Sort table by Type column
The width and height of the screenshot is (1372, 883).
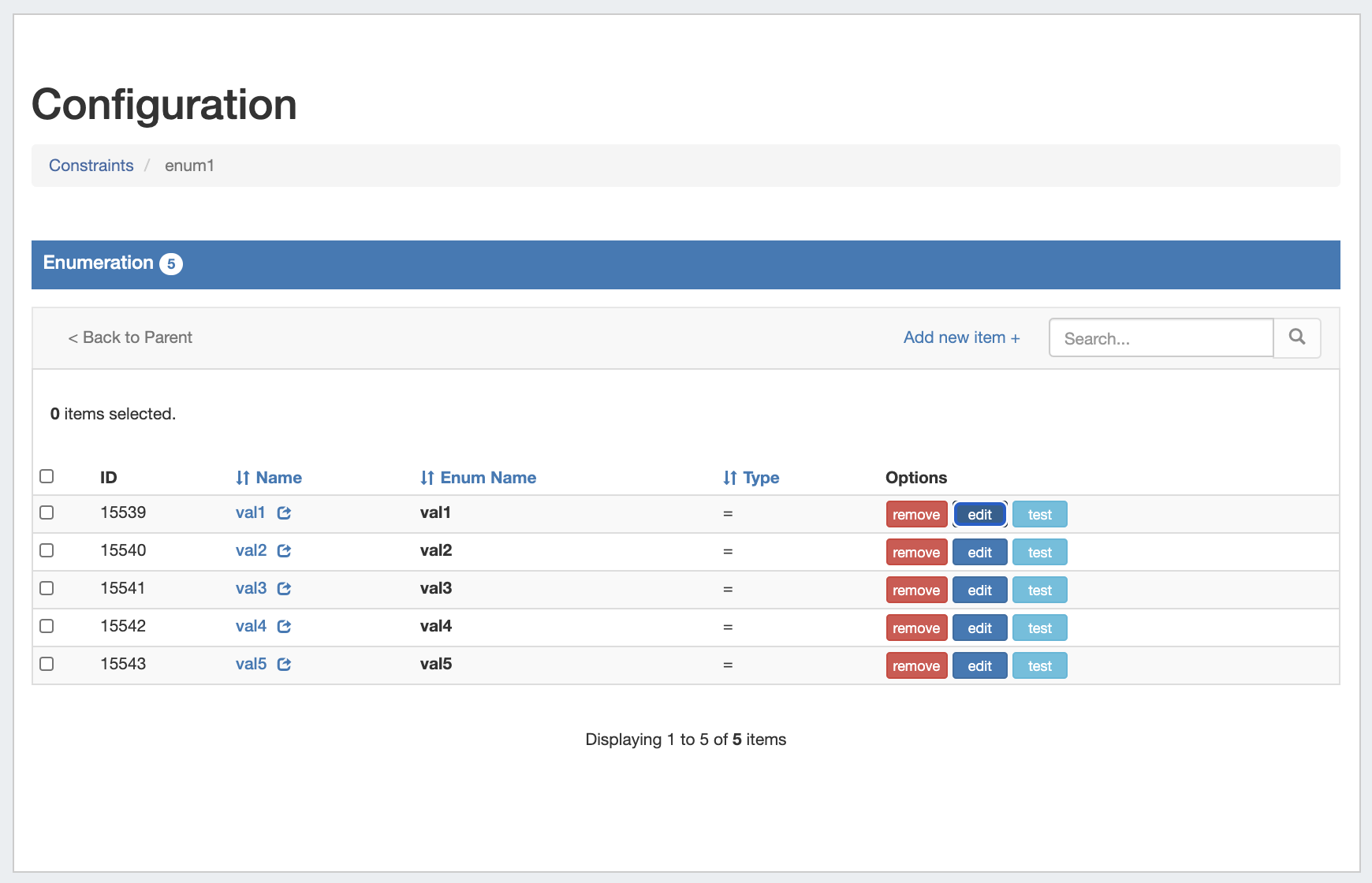[751, 478]
